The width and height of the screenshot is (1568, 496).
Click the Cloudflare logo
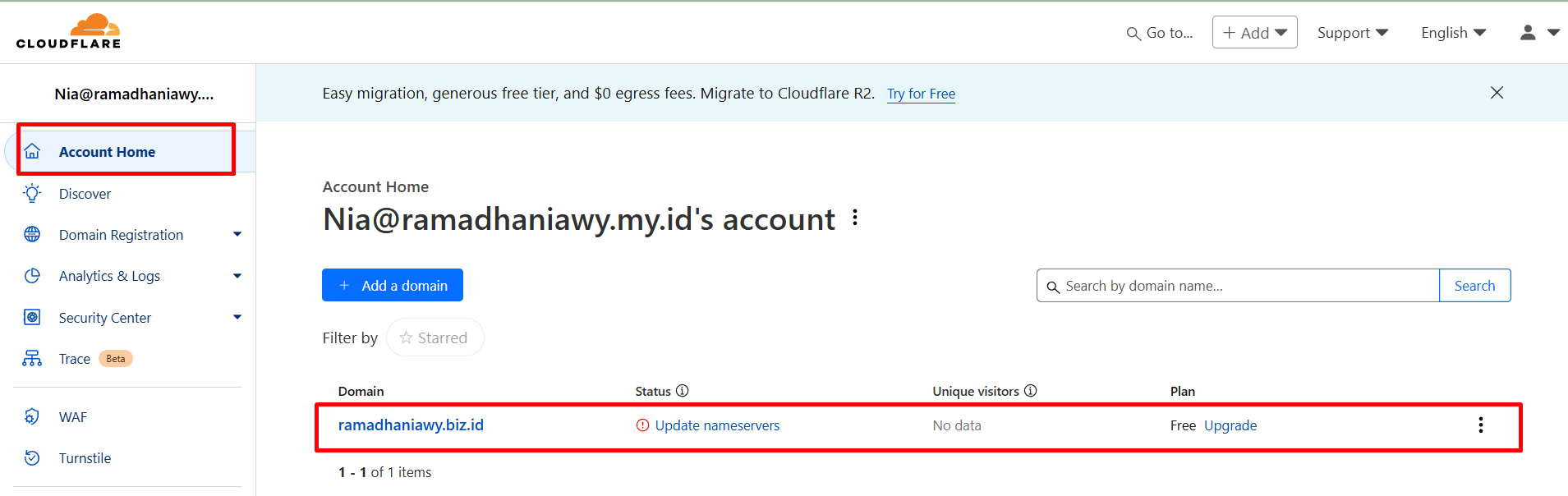coord(68,31)
